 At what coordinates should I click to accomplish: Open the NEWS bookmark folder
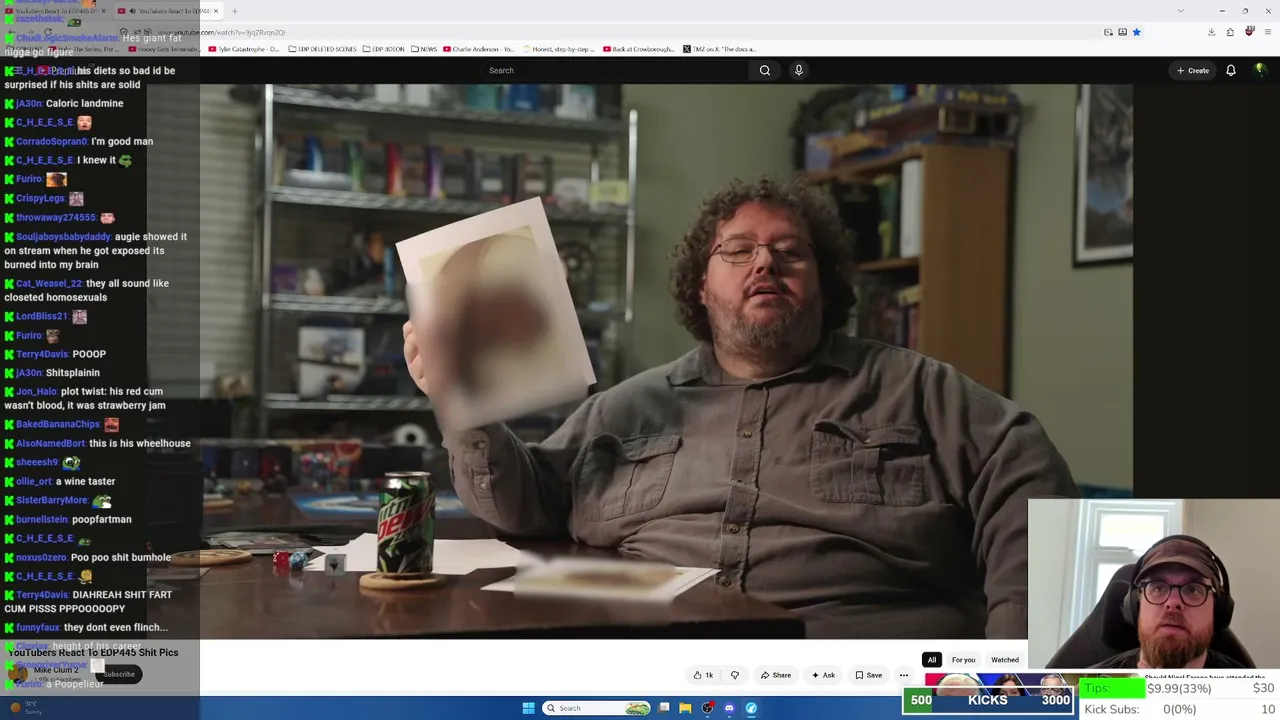click(x=424, y=49)
